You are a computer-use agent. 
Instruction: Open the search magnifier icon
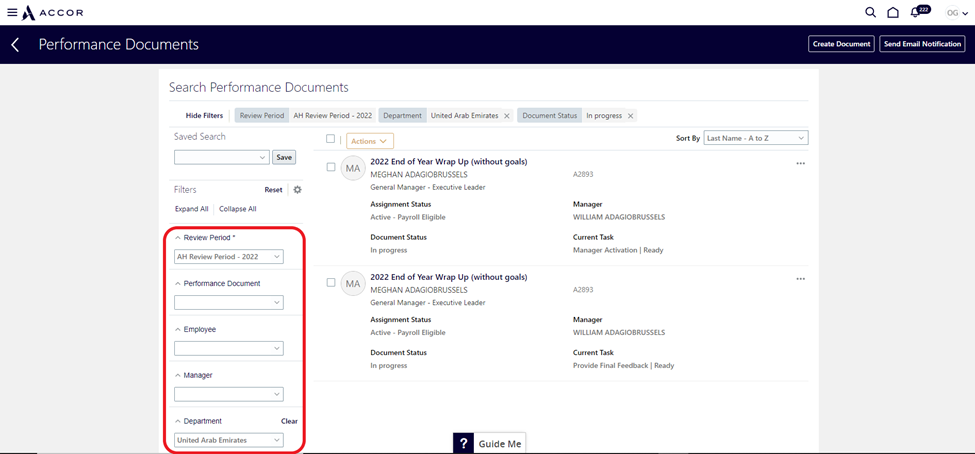[x=871, y=12]
